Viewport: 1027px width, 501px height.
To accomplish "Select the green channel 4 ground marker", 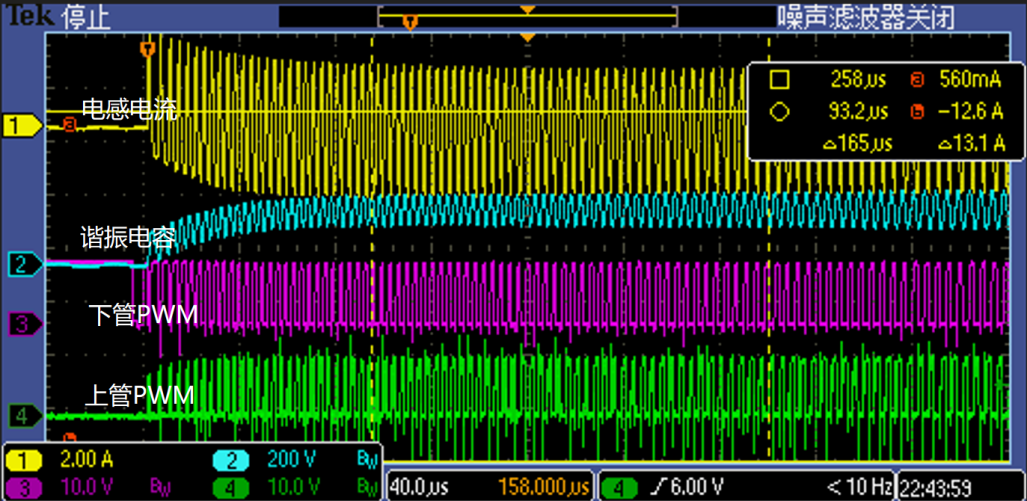I will point(25,415).
